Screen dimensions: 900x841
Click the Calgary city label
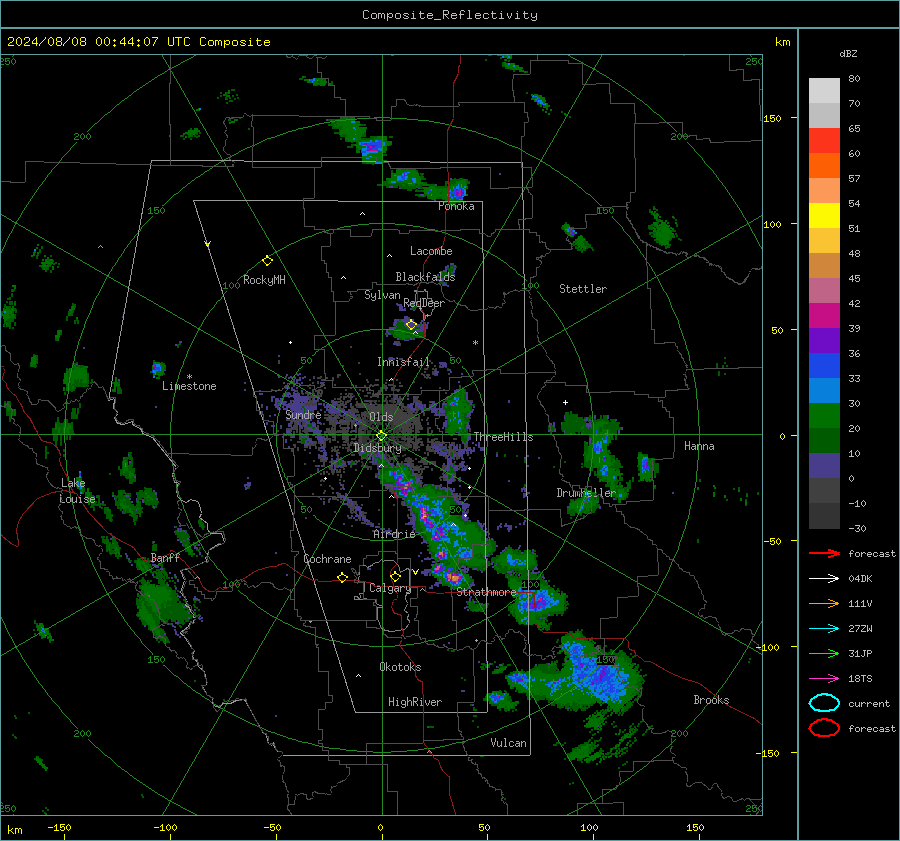[390, 588]
